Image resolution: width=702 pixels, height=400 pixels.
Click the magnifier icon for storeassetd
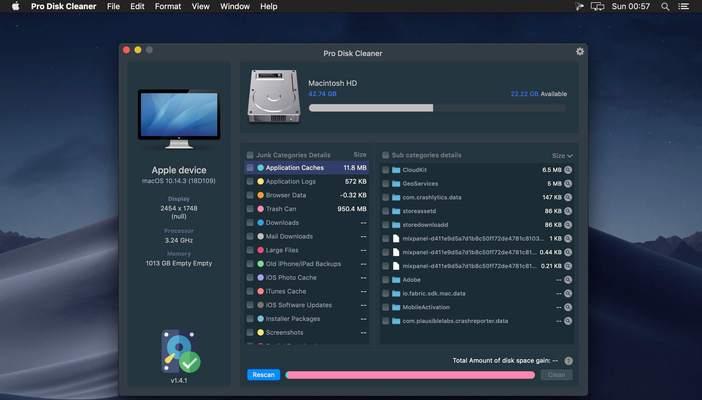(568, 211)
